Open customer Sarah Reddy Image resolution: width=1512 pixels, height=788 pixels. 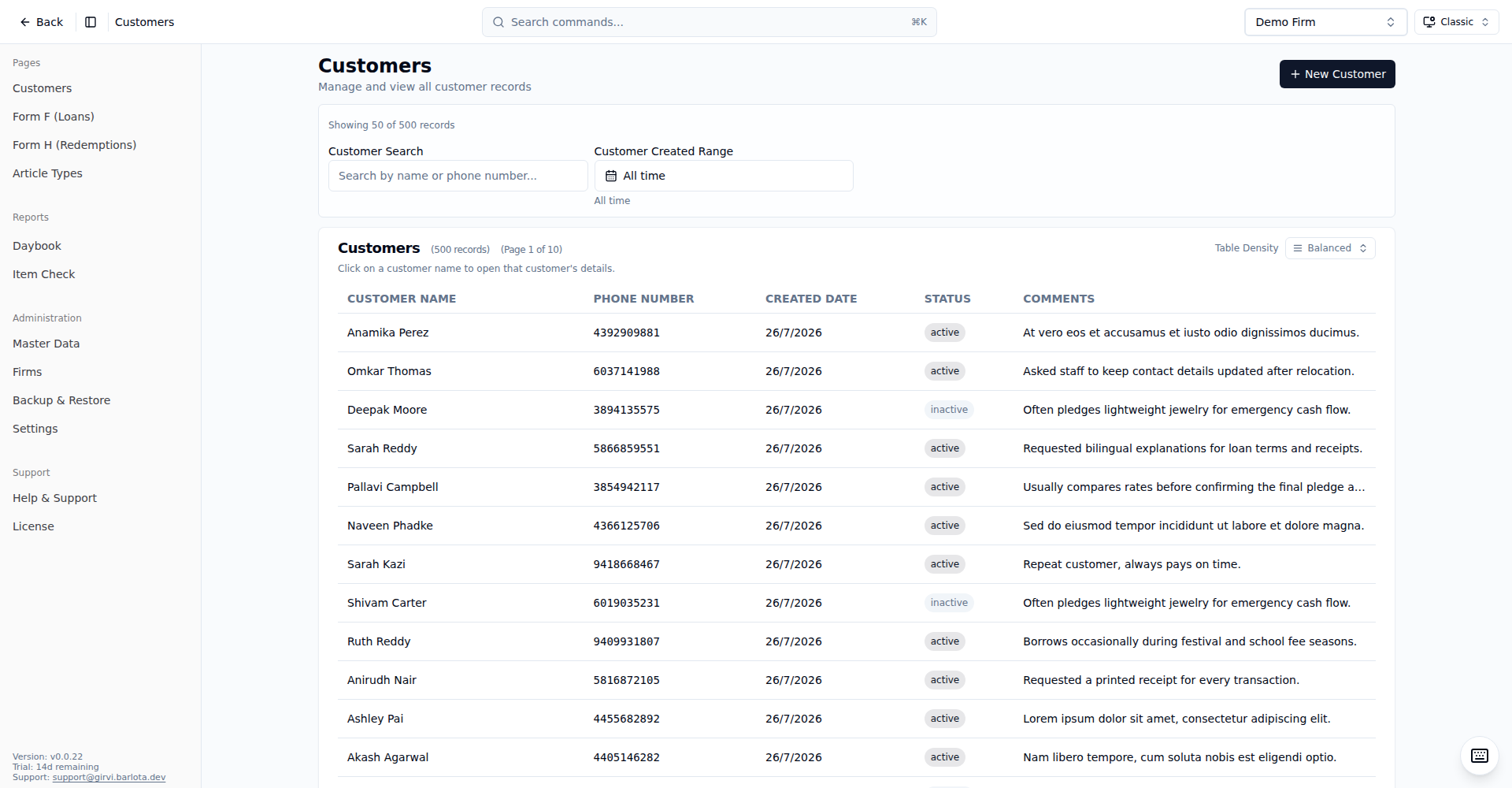382,448
